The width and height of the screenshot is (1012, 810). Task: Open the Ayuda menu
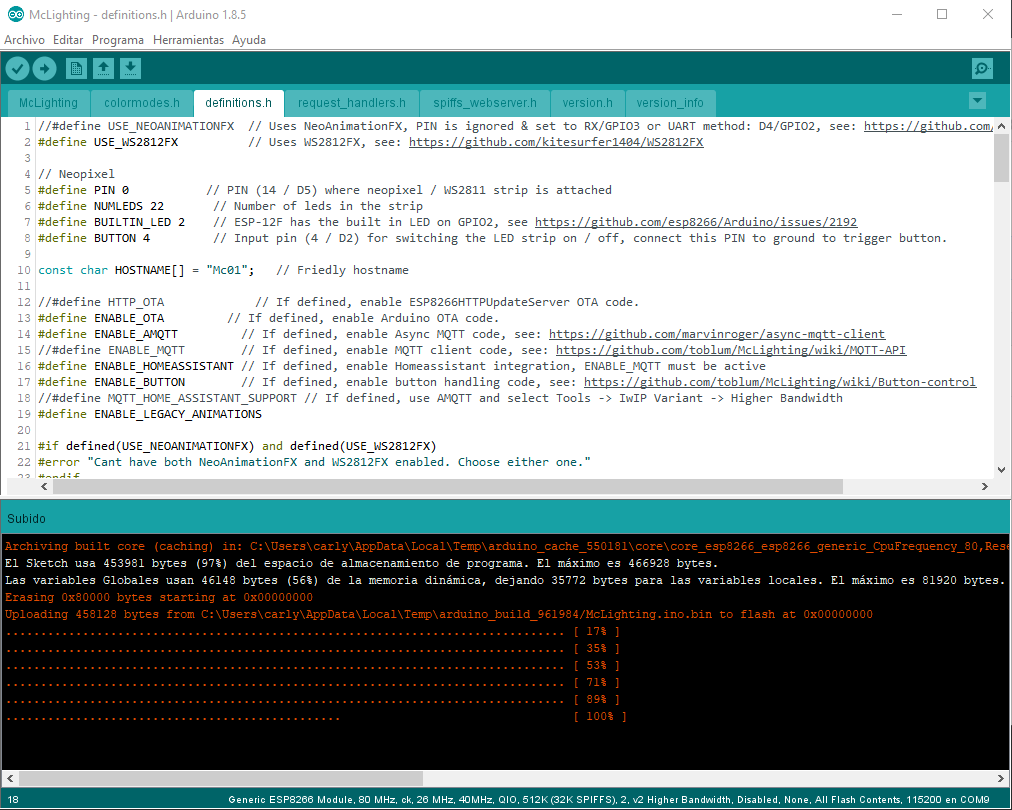pos(248,40)
